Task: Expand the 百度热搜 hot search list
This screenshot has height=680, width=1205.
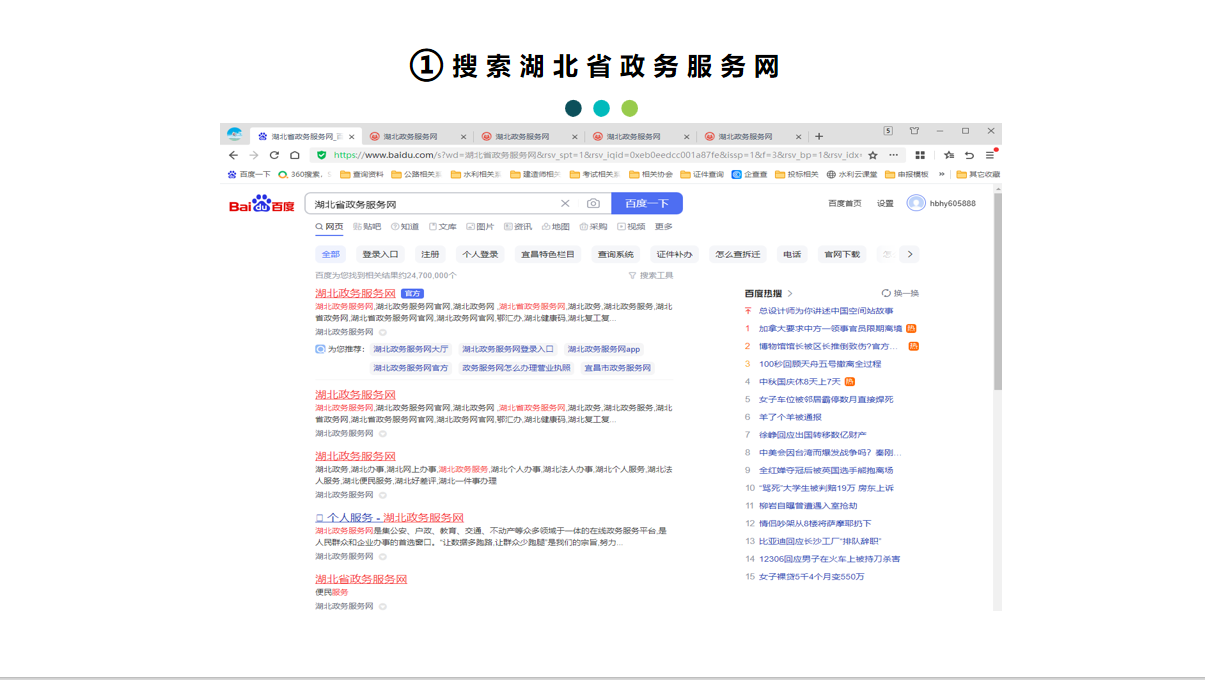Action: coord(769,293)
